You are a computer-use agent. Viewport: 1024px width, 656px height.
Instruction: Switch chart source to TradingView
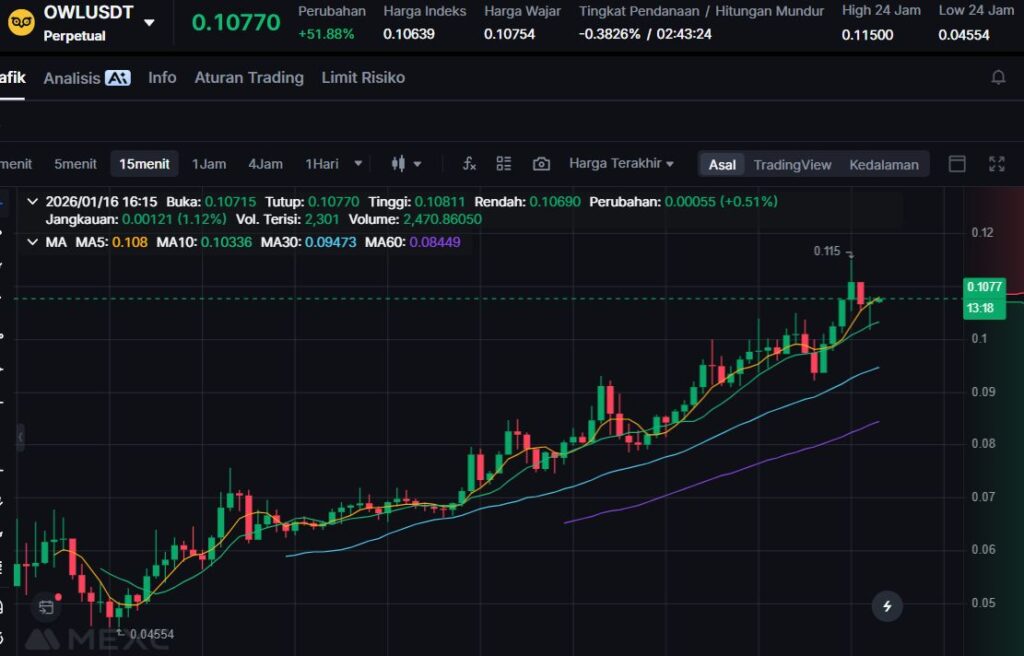pyautogui.click(x=792, y=165)
